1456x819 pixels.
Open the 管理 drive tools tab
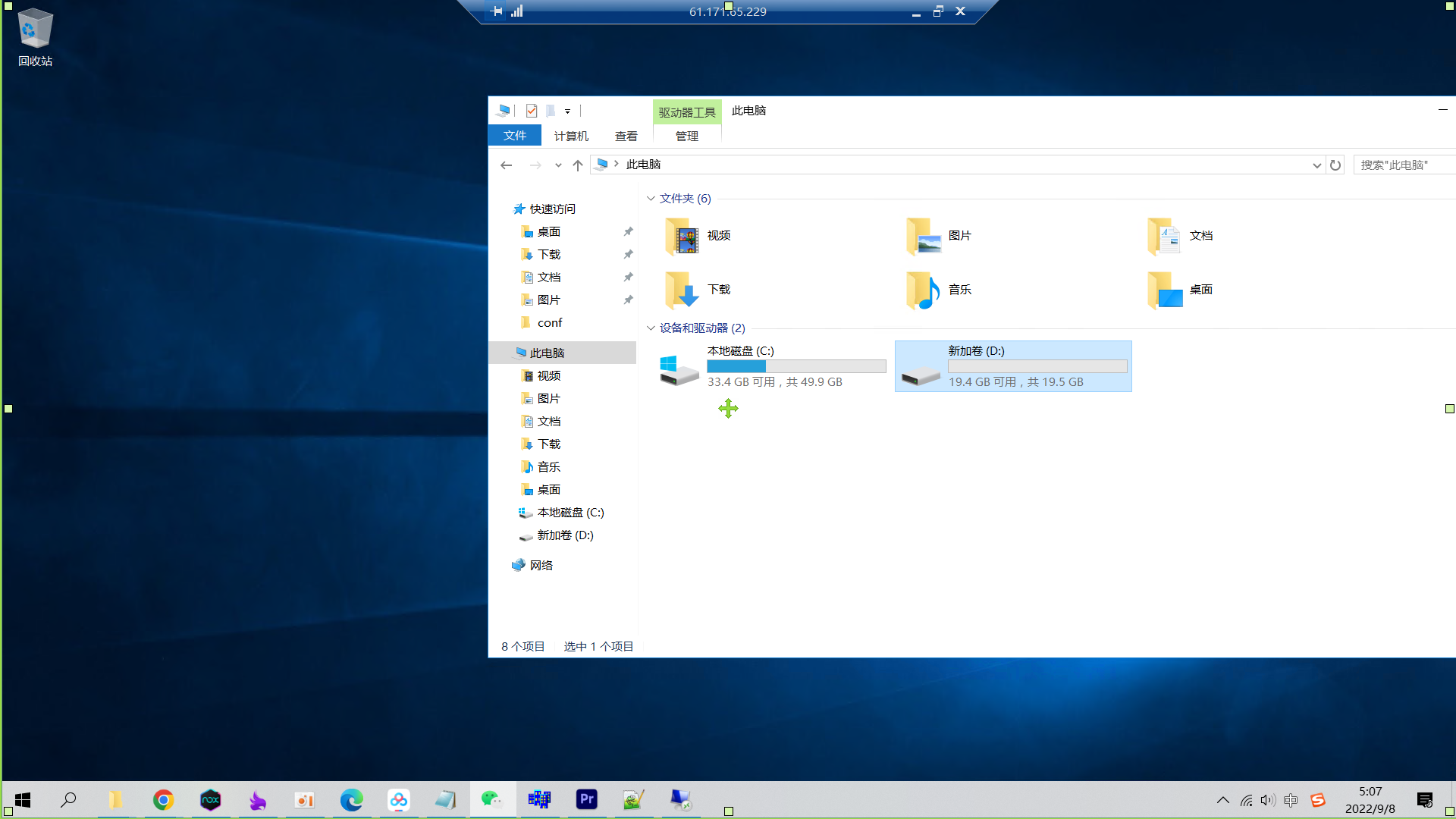[x=686, y=136]
